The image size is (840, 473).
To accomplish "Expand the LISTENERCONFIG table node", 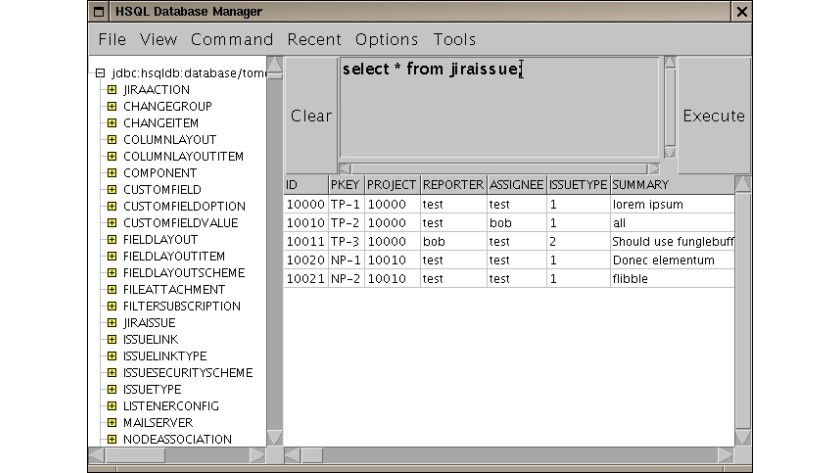I will pyautogui.click(x=111, y=406).
